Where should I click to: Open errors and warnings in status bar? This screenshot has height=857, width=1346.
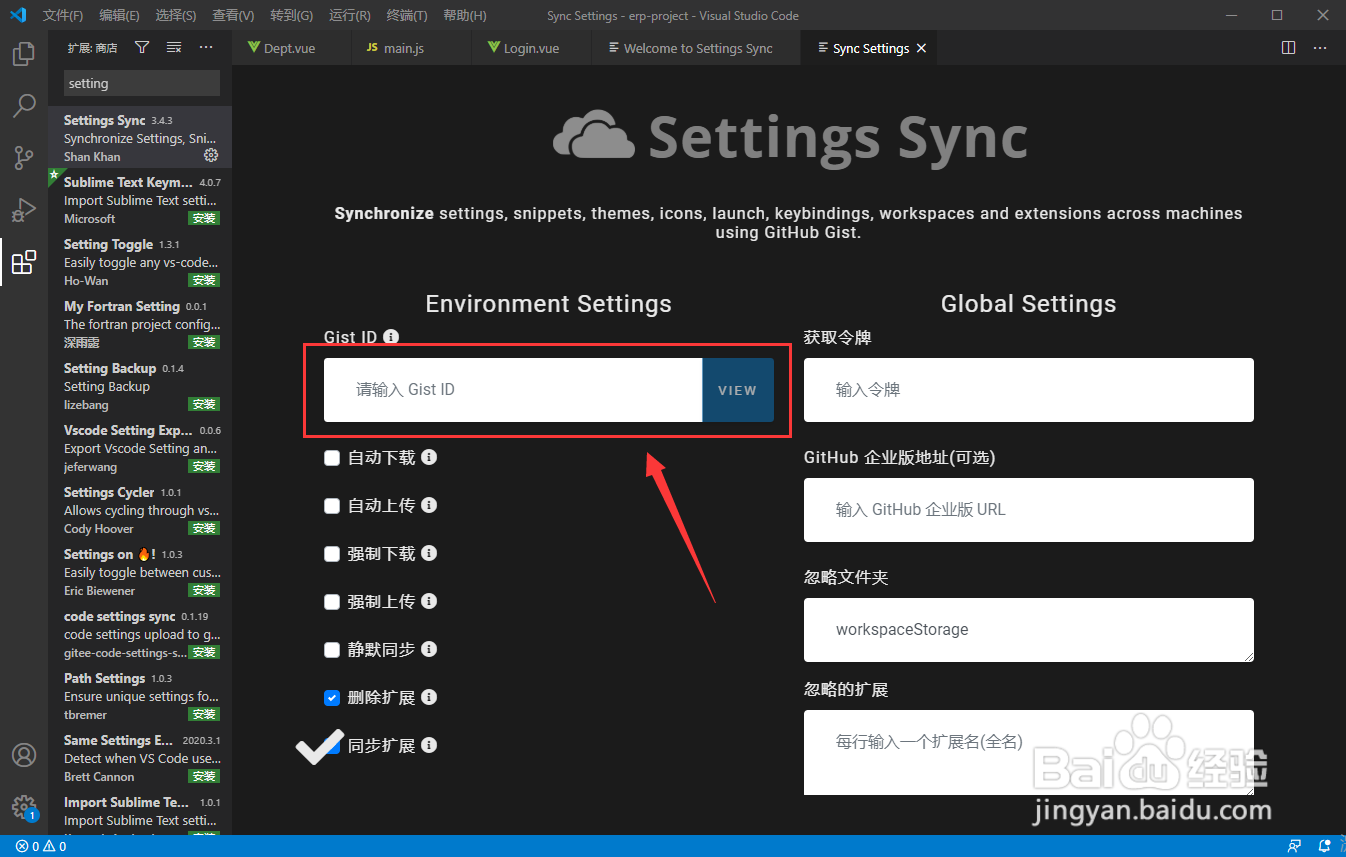coord(41,846)
